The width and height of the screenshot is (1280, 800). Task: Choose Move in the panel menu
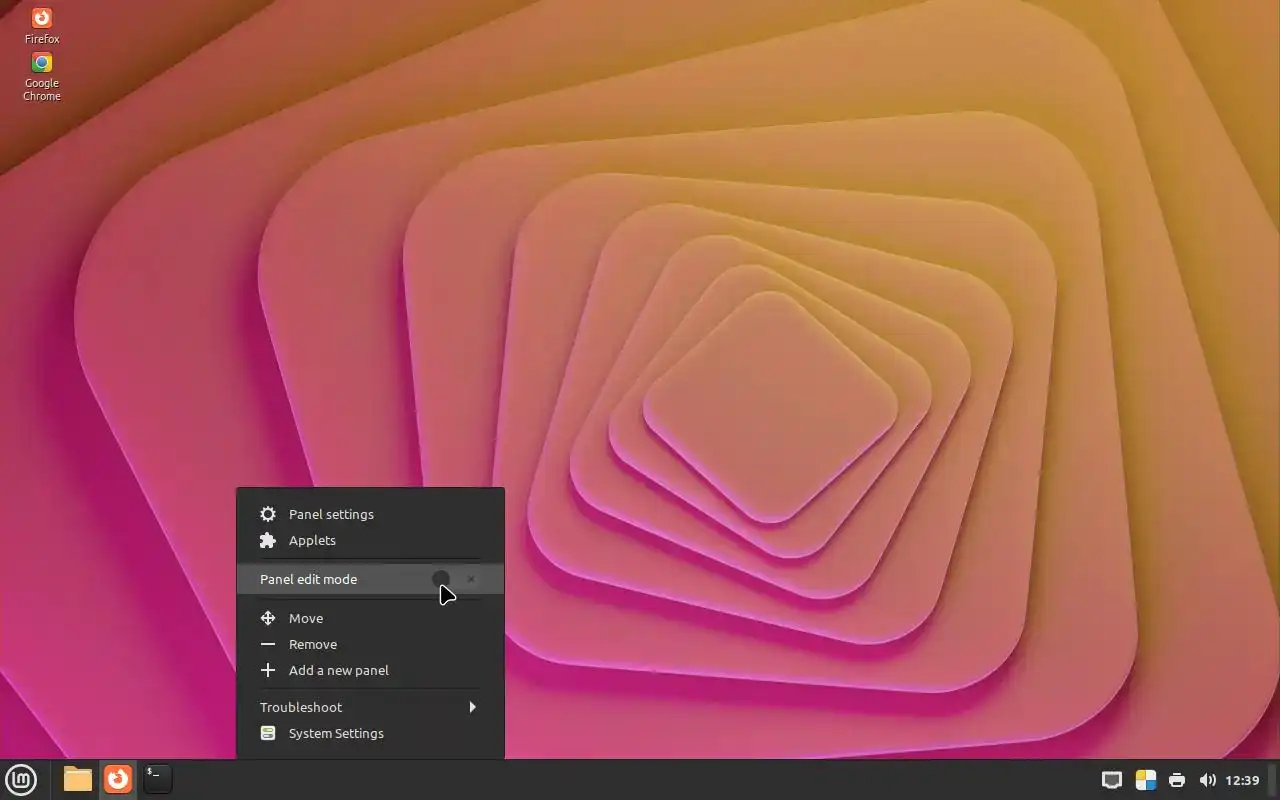pos(370,618)
